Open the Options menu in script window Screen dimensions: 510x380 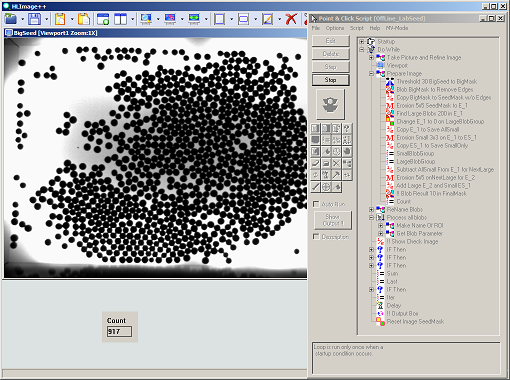335,28
